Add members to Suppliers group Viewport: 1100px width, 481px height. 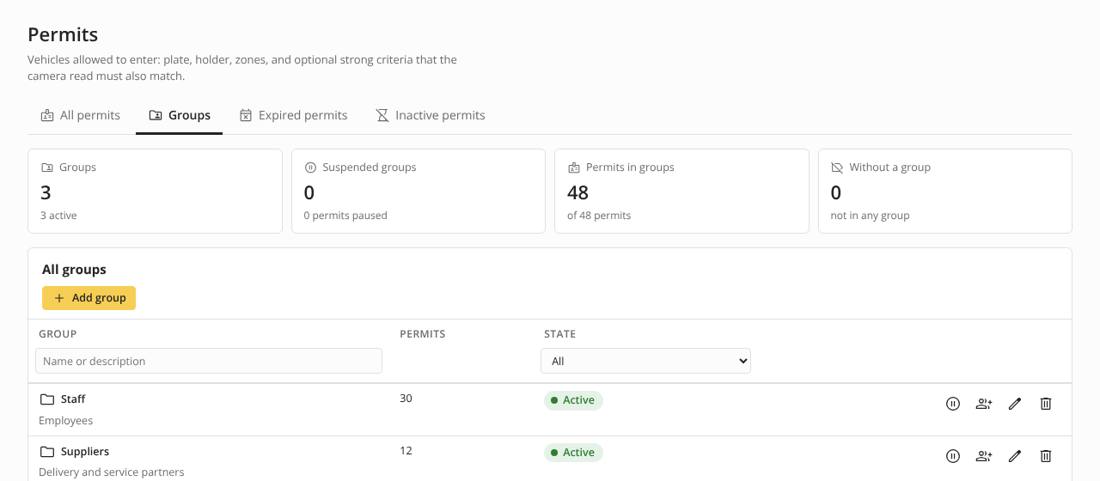[x=984, y=456]
